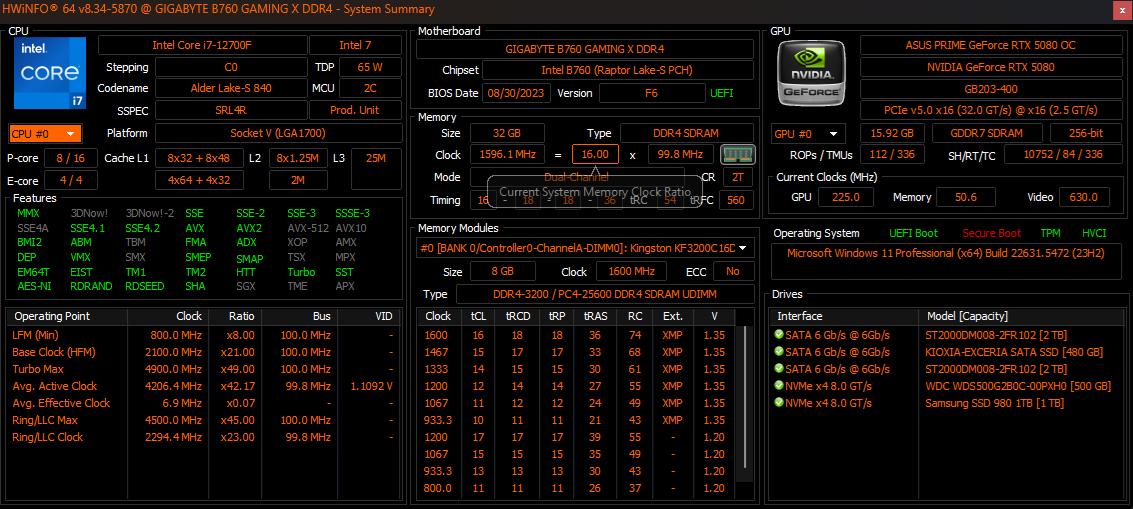Click the memory size 32 GB field
This screenshot has width=1133, height=509.
pyautogui.click(x=507, y=133)
